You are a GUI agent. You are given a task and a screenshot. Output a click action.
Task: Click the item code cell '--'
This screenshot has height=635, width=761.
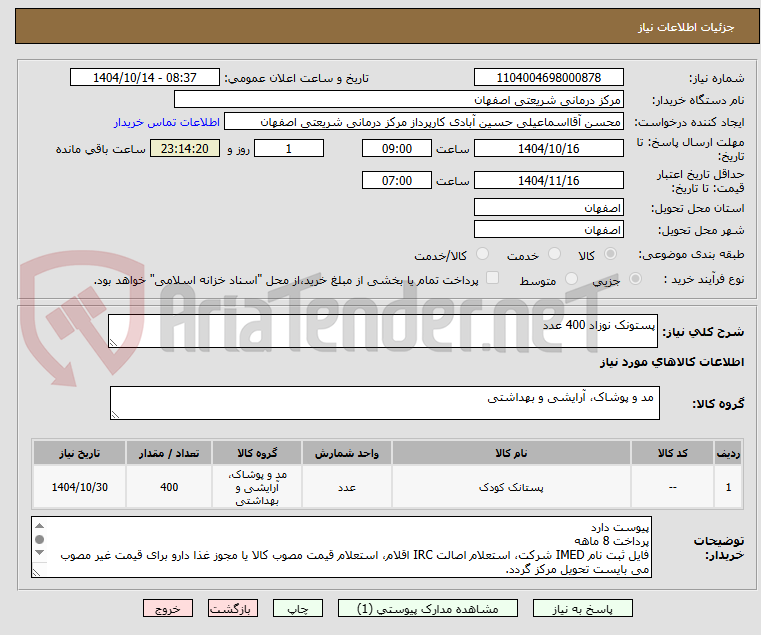tap(672, 487)
